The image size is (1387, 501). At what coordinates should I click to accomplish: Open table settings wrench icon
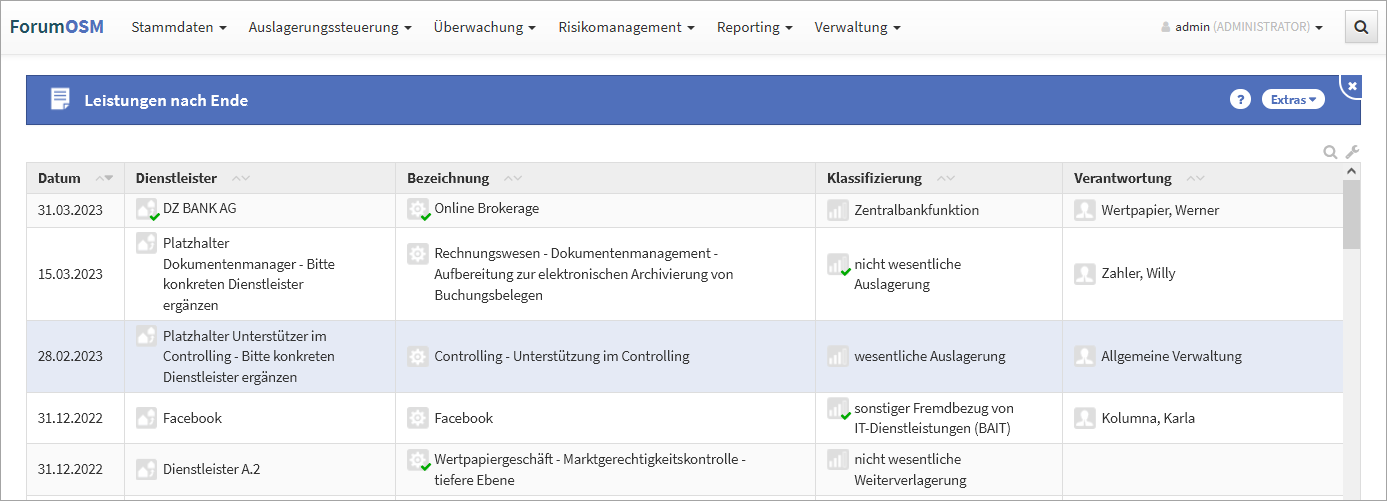tap(1352, 152)
